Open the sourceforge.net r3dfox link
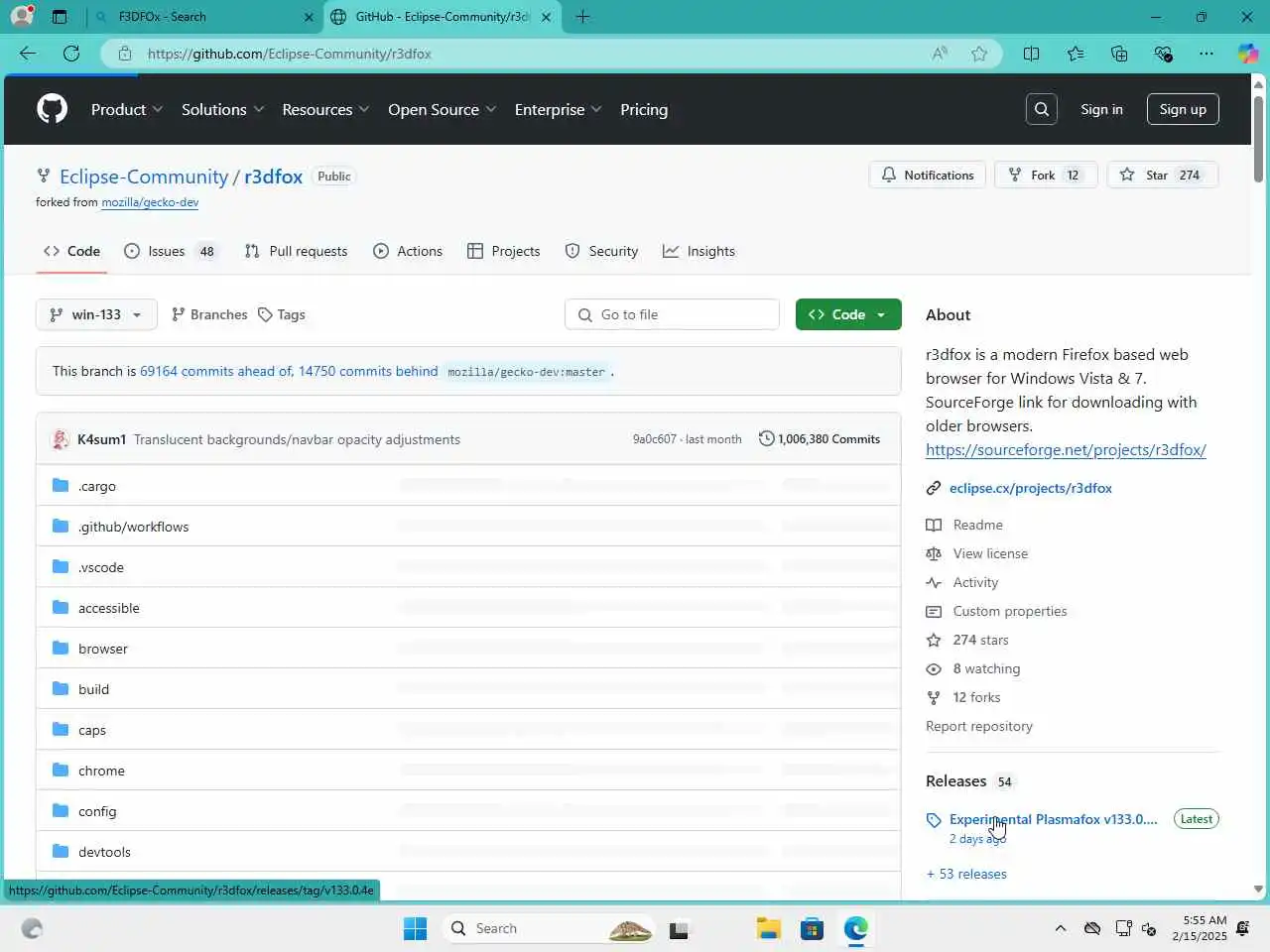The width and height of the screenshot is (1270, 952). tap(1066, 449)
